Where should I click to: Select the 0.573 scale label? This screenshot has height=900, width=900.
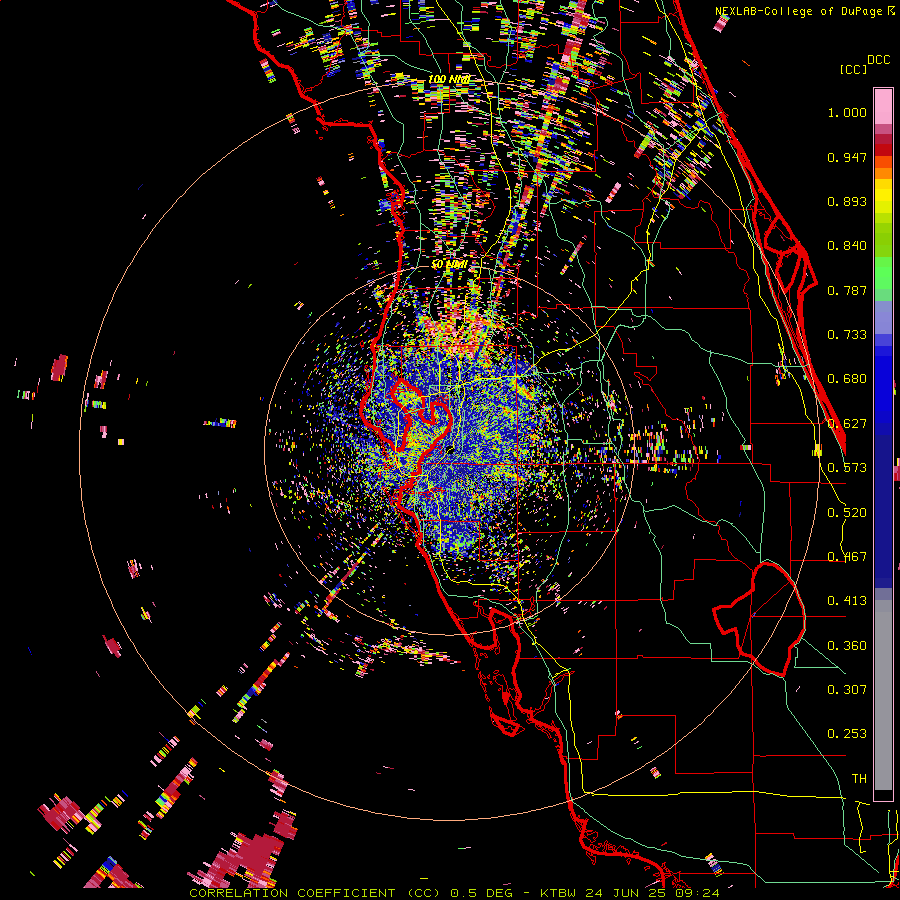(x=847, y=468)
